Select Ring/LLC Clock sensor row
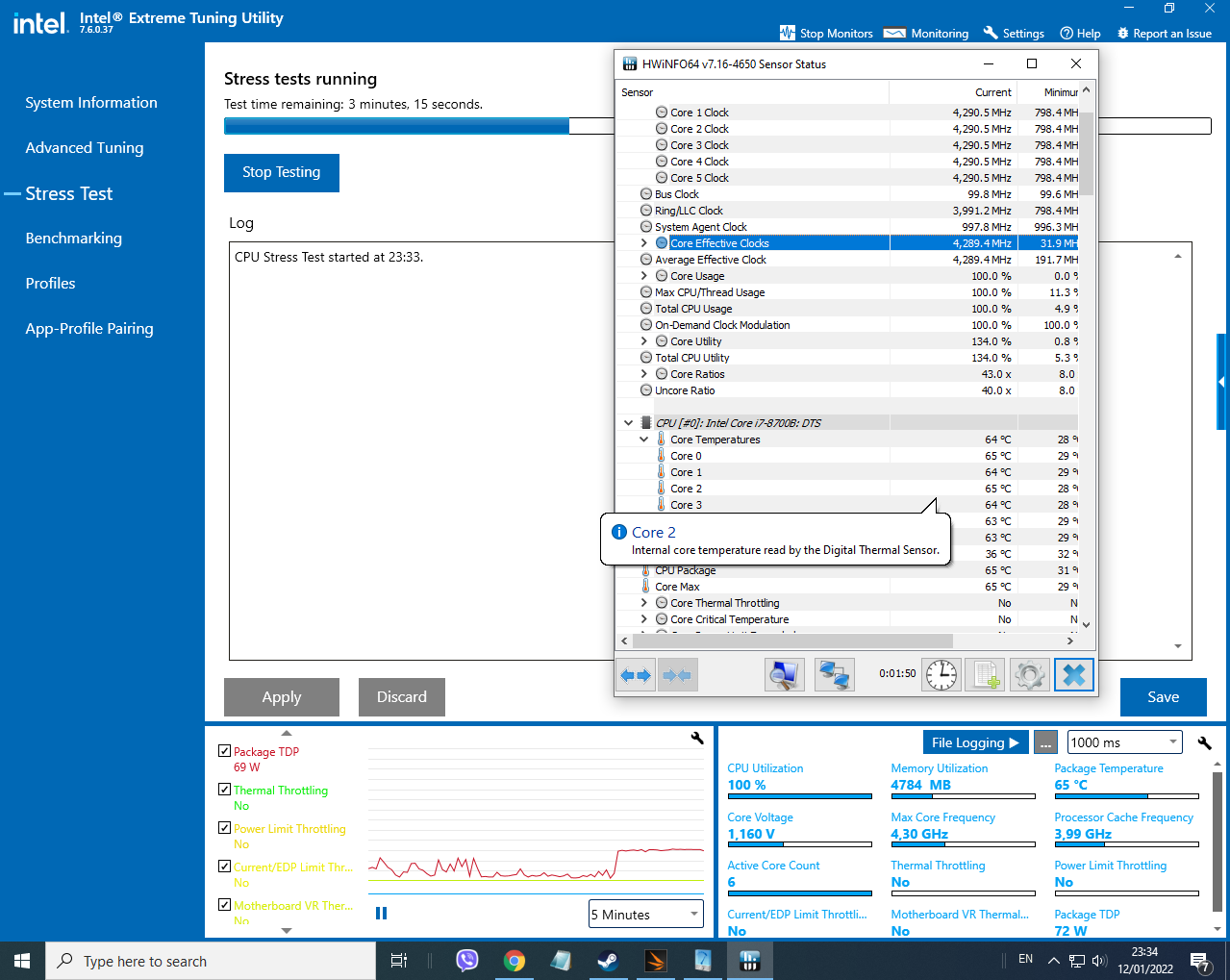 [846, 211]
